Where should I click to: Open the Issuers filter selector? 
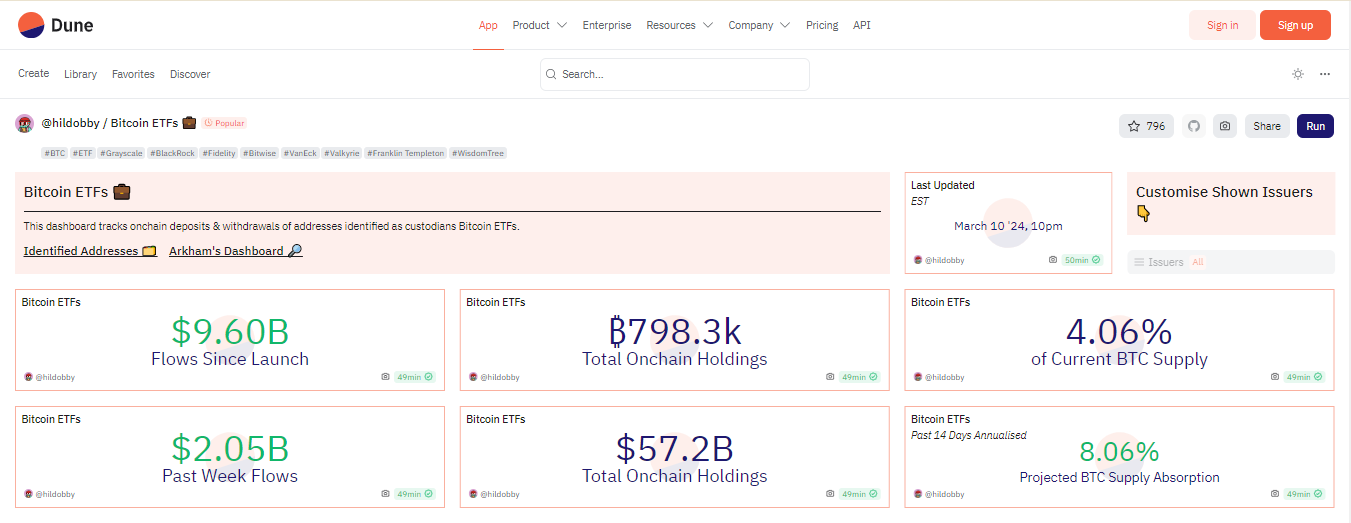coord(1230,262)
